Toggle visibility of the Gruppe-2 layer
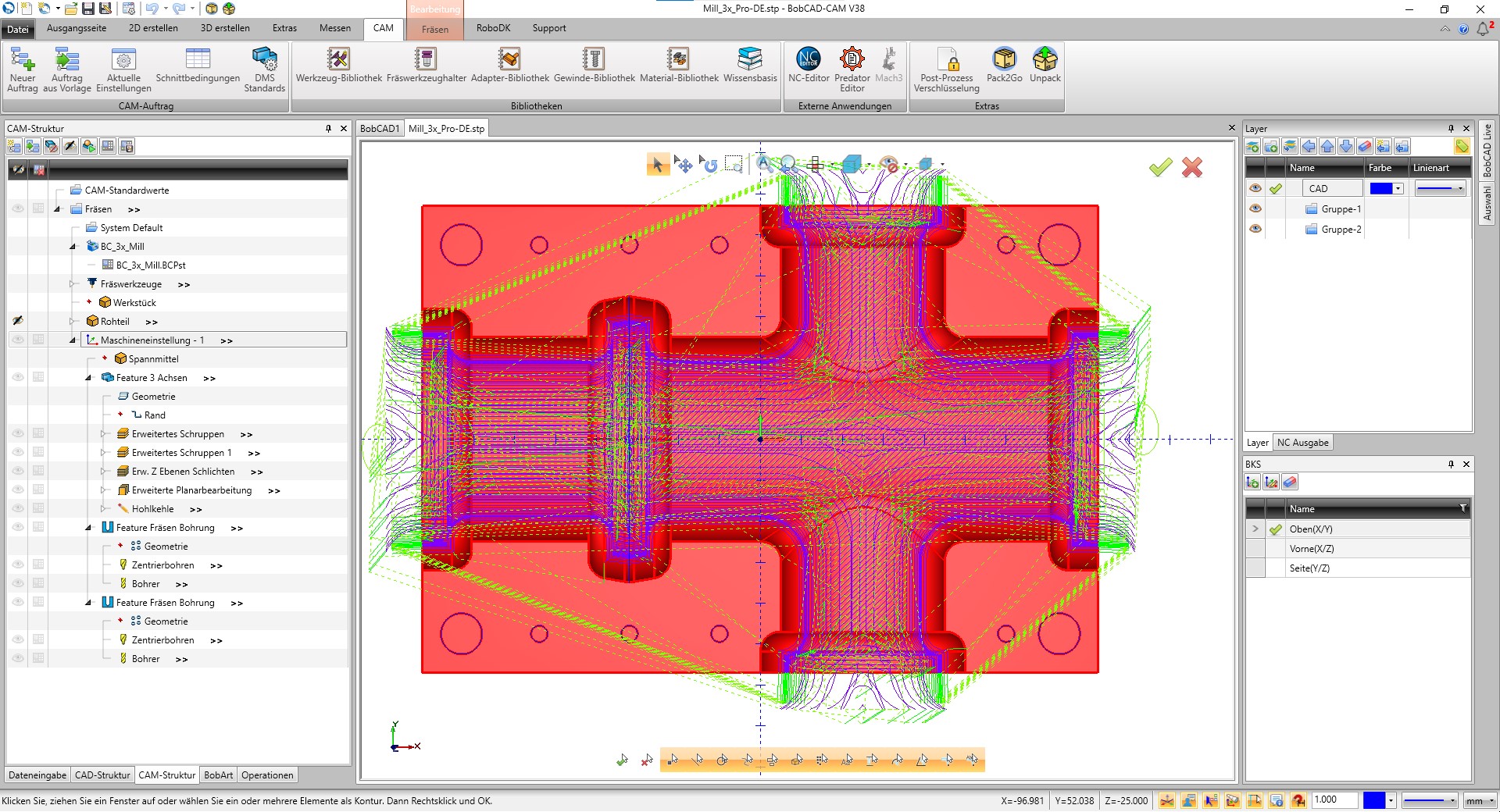Image resolution: width=1500 pixels, height=812 pixels. [1256, 229]
